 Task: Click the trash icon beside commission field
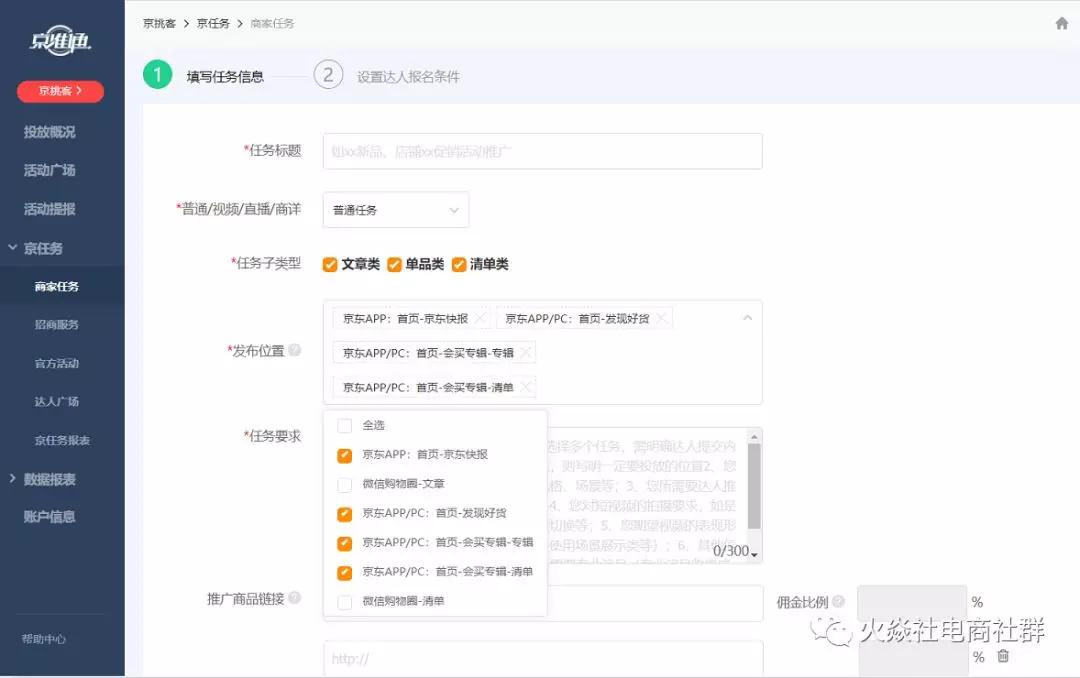coord(1003,656)
